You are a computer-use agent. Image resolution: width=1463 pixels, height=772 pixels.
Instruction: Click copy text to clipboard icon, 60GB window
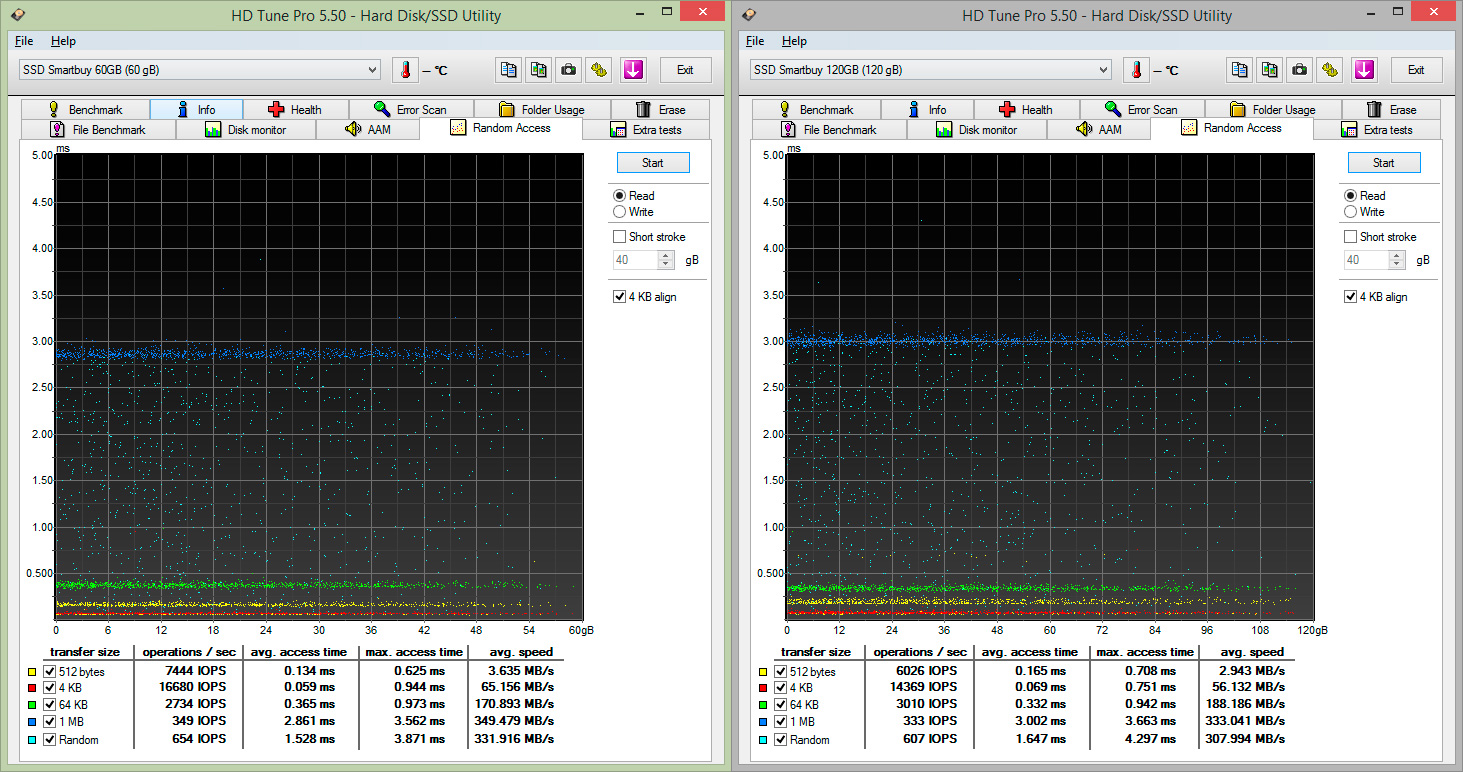pyautogui.click(x=509, y=70)
